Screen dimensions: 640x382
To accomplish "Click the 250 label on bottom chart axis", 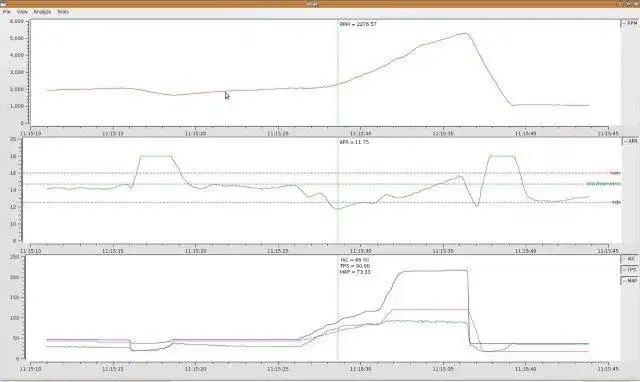I will coord(14,257).
